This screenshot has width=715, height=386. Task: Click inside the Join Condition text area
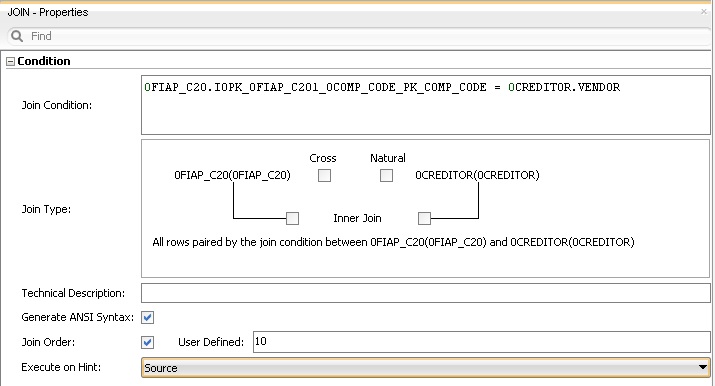pyautogui.click(x=425, y=105)
